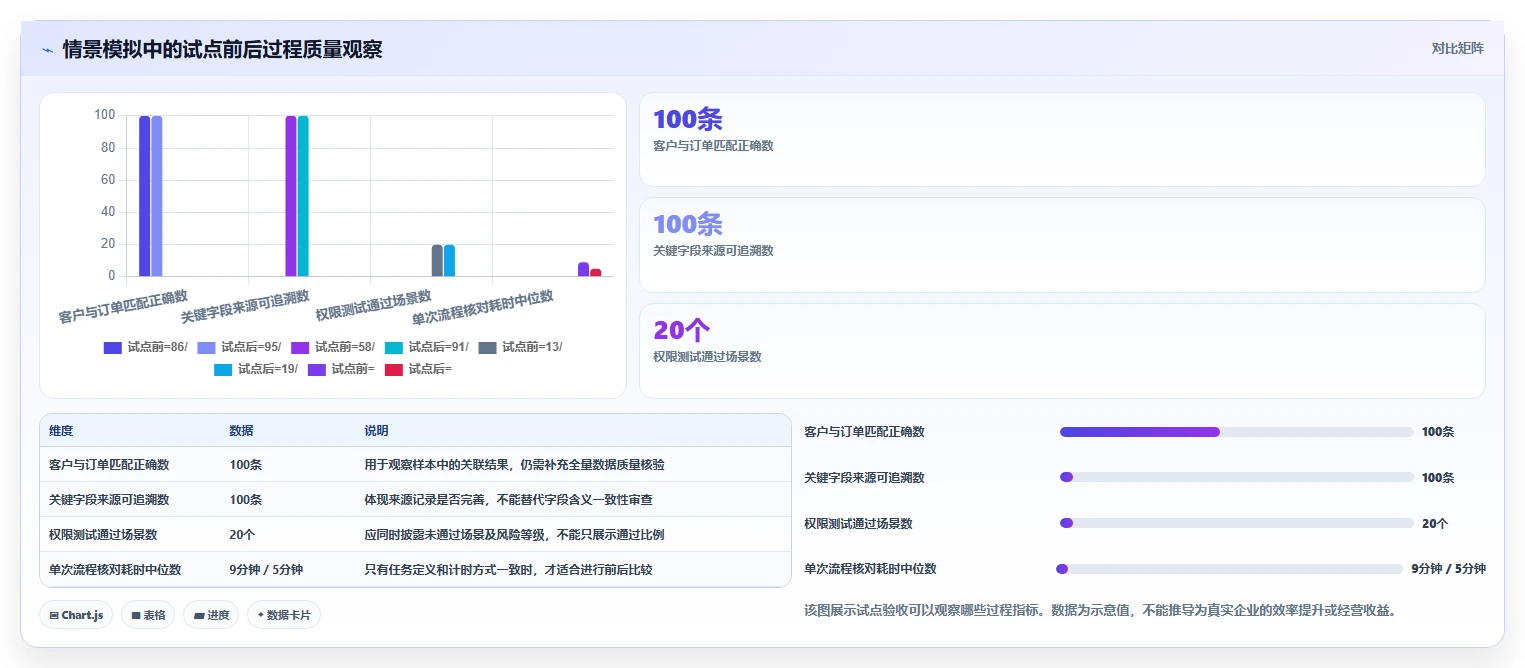The image size is (1525, 668).
Task: Toggle legend entry 试点后=91/
Action: tap(426, 347)
